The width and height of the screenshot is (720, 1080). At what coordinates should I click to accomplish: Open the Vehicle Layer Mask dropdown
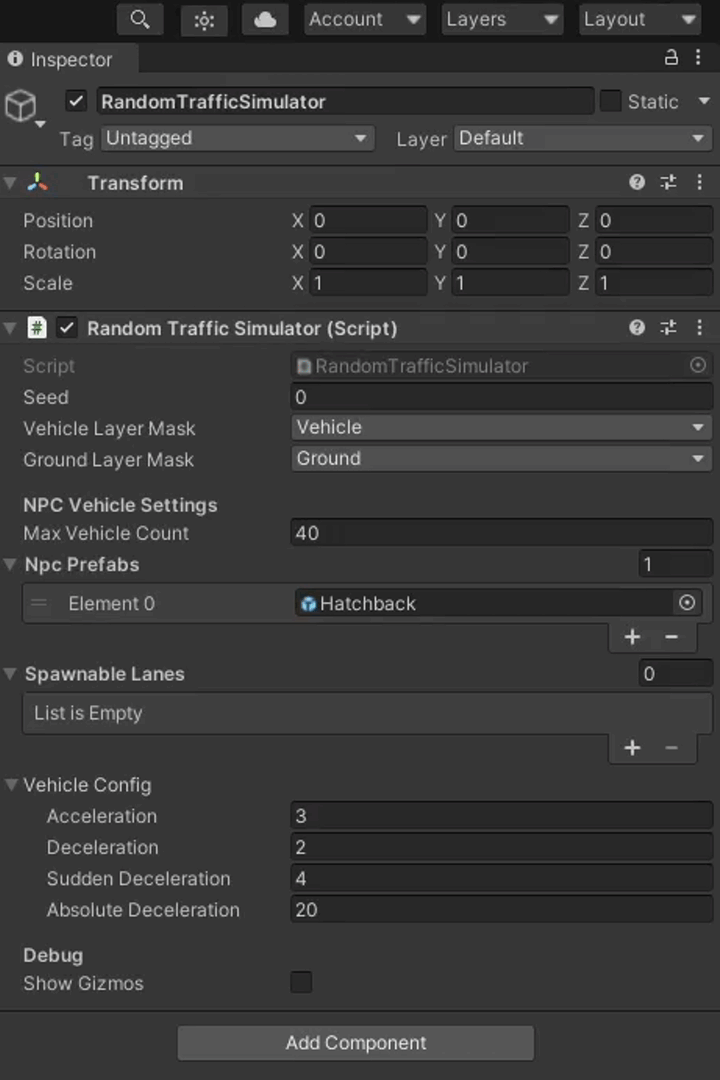[x=501, y=427]
